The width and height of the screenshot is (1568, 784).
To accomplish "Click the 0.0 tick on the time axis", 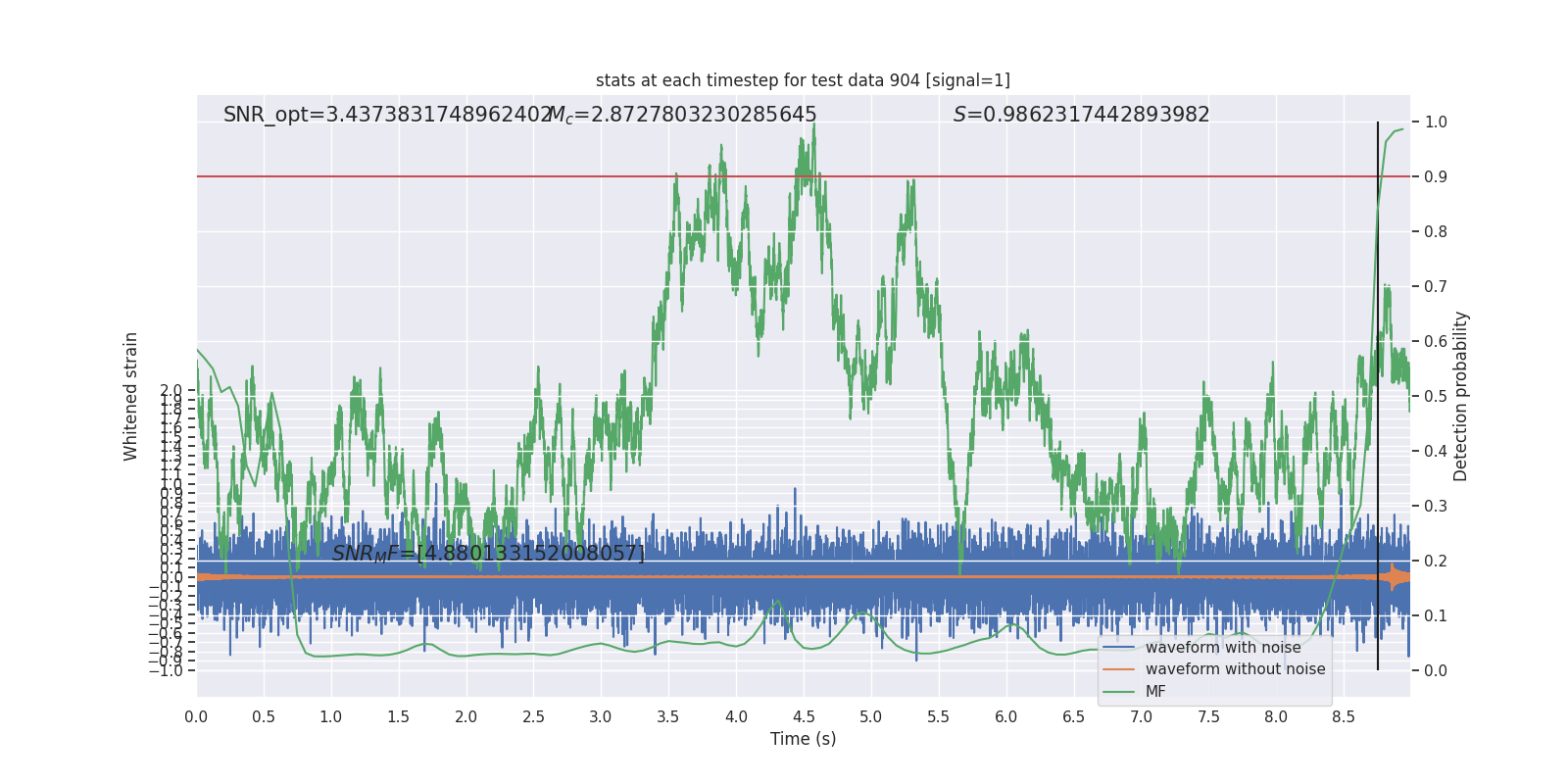I will (x=196, y=717).
